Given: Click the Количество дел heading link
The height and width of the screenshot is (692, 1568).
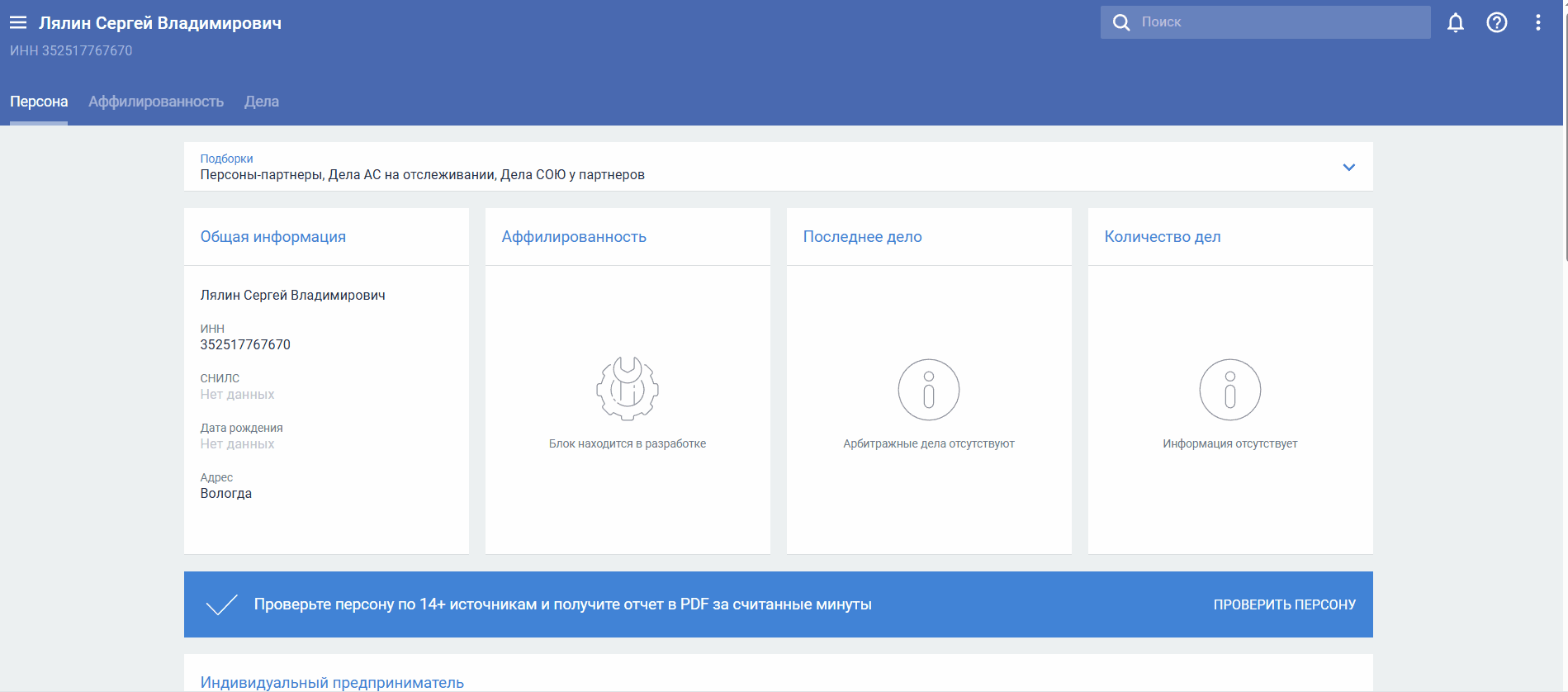Looking at the screenshot, I should point(1162,237).
